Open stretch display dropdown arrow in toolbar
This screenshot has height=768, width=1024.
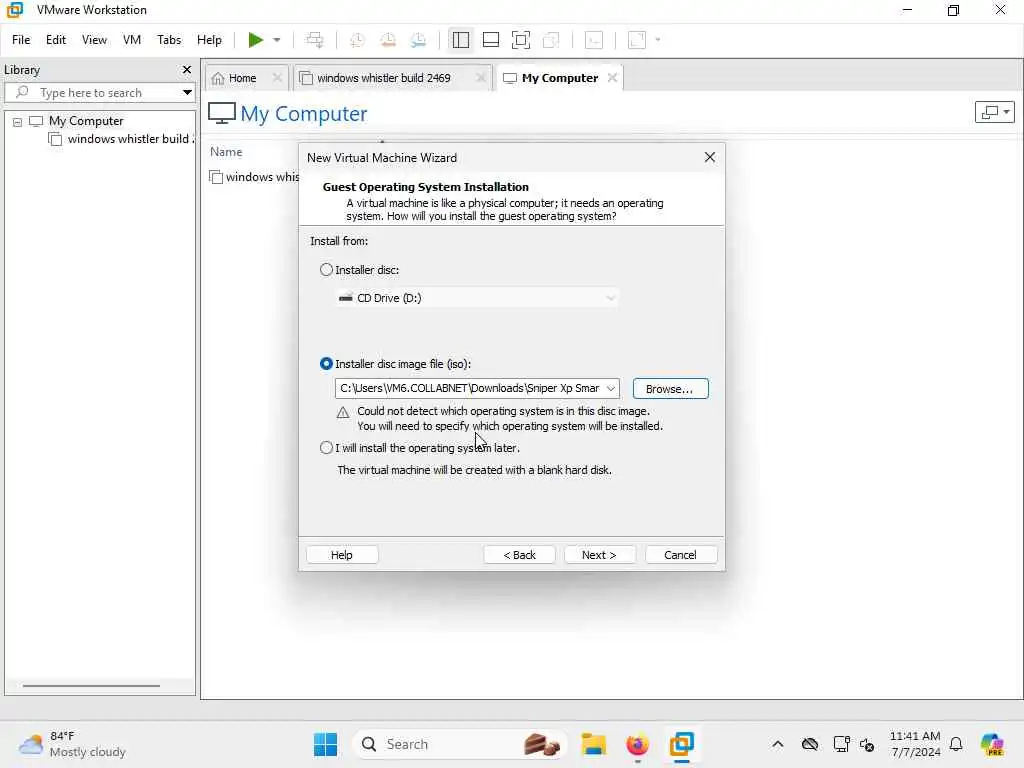pos(658,40)
